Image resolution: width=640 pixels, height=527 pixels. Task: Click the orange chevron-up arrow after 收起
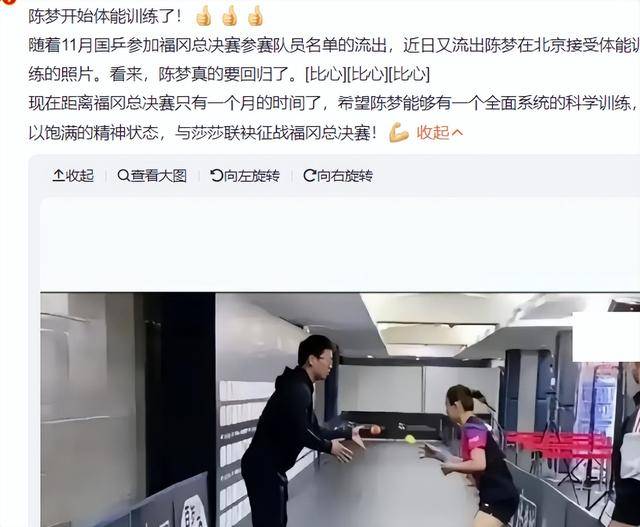457,133
